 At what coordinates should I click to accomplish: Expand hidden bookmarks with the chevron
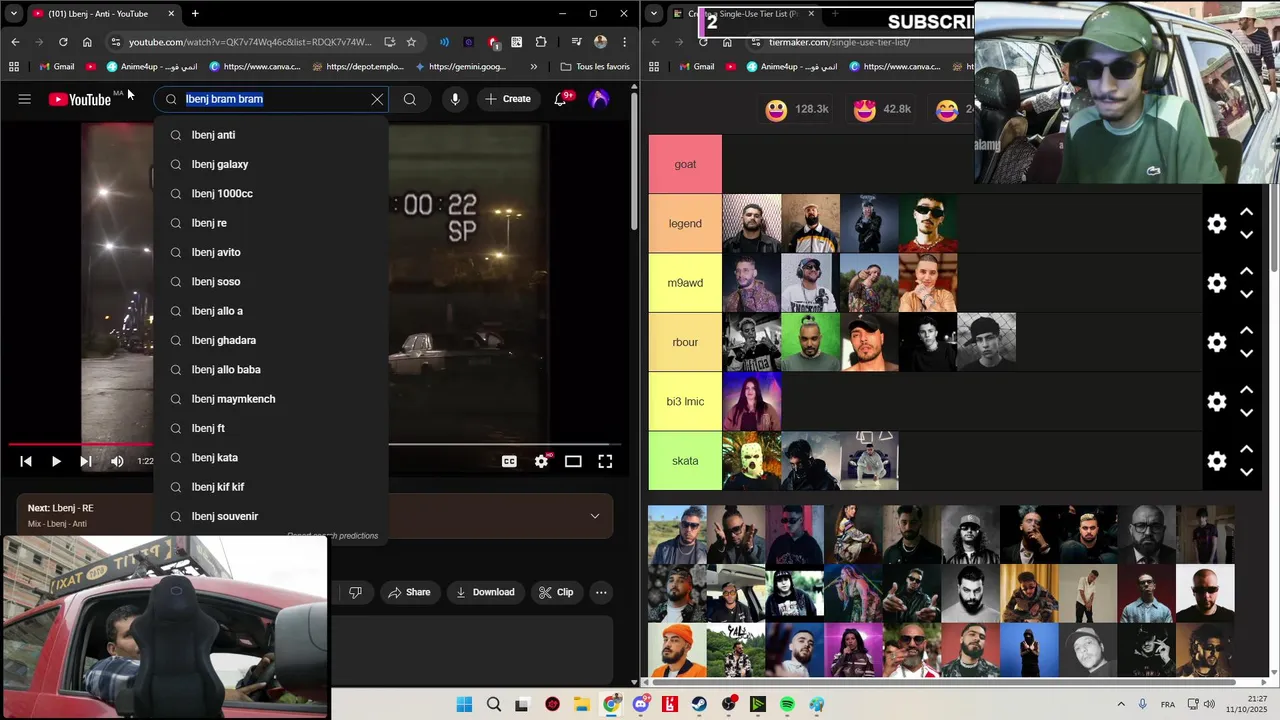[533, 67]
